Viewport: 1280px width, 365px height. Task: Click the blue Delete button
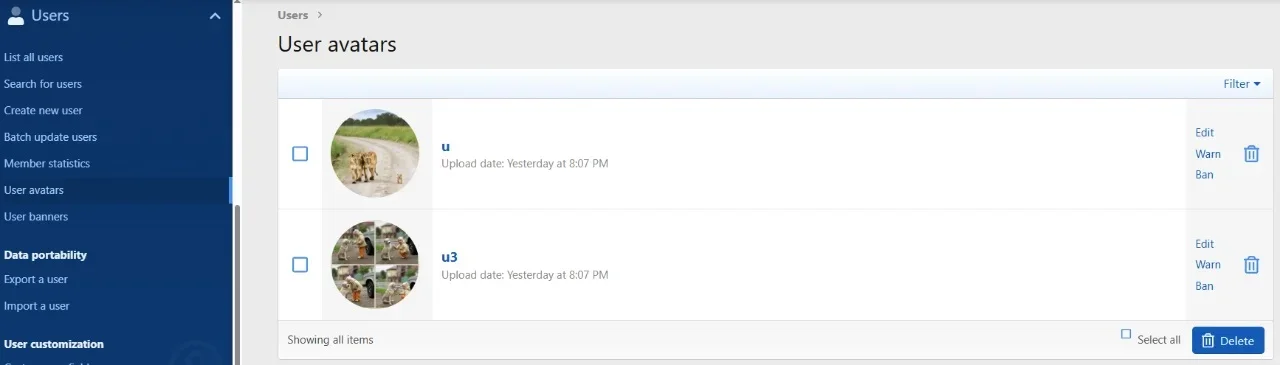click(x=1227, y=340)
